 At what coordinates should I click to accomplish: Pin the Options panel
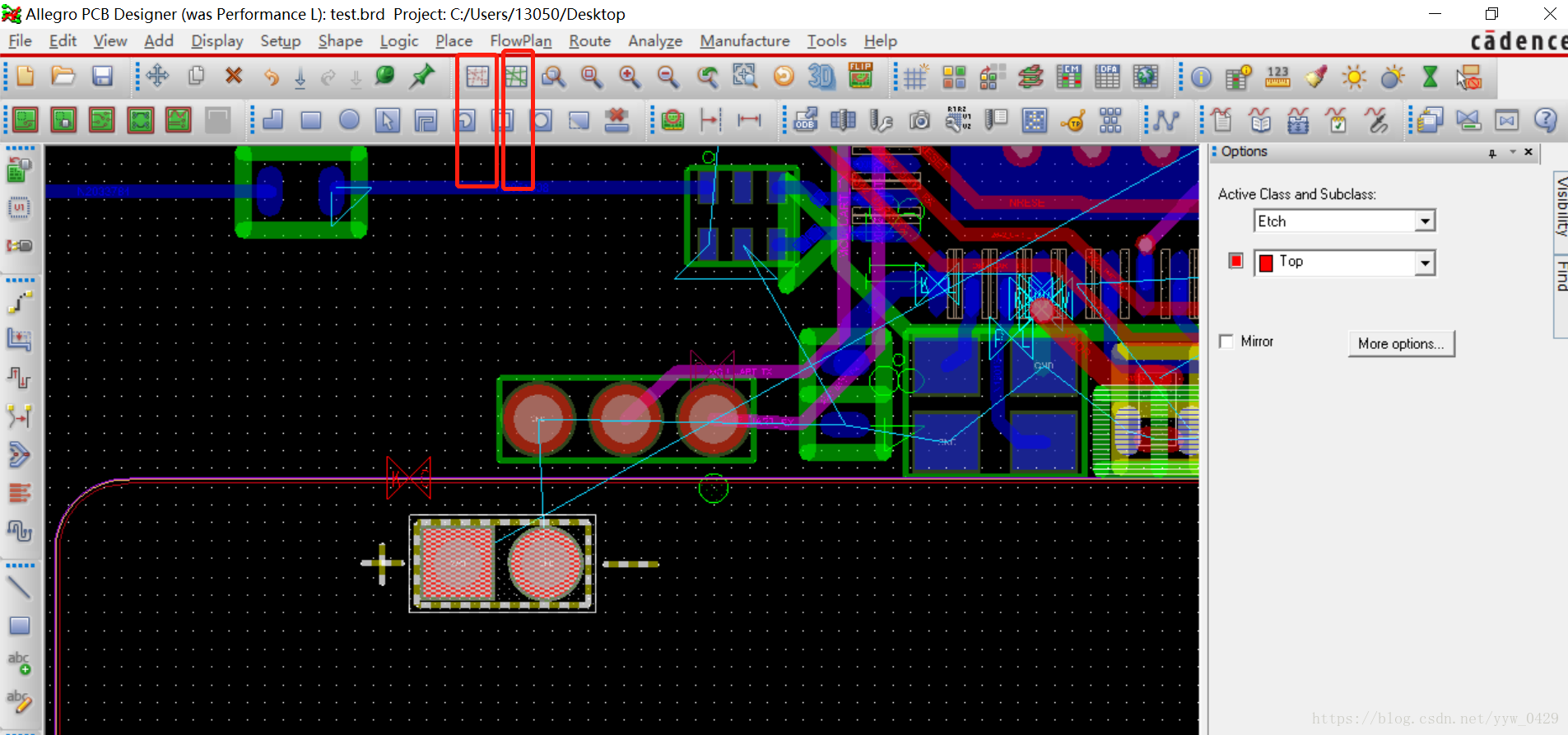(x=1492, y=153)
